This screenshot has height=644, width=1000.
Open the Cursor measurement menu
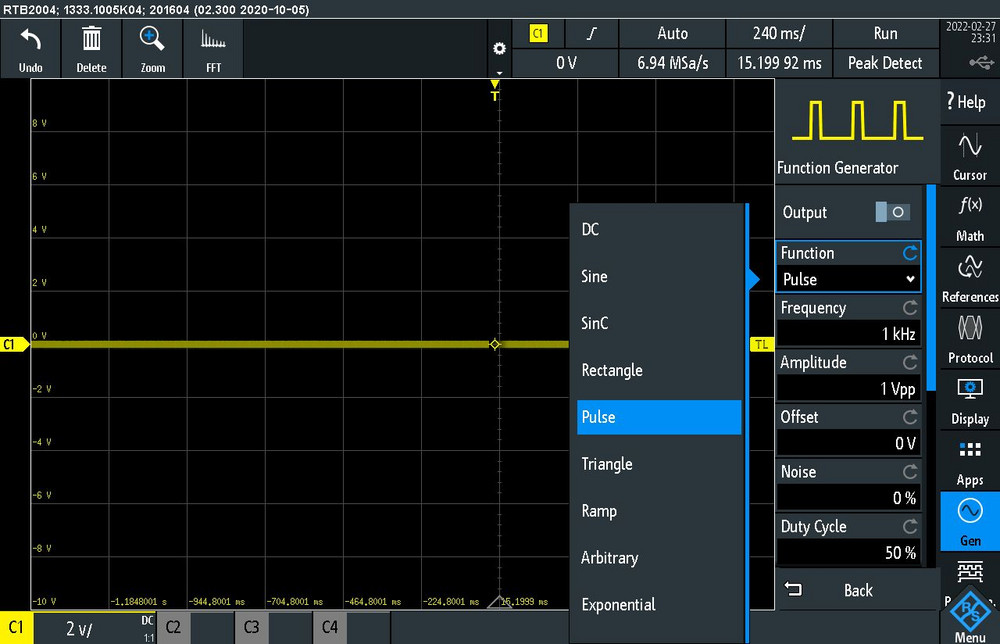pyautogui.click(x=969, y=156)
